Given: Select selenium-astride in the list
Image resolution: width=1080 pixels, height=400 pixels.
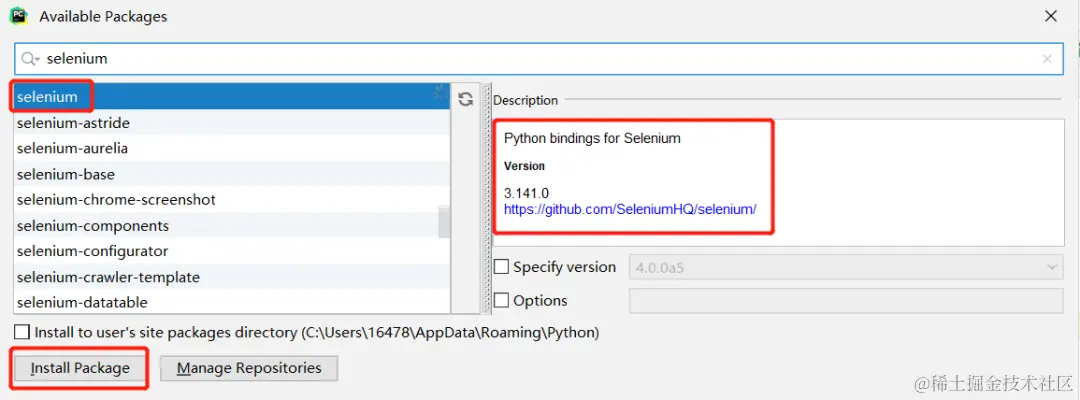Looking at the screenshot, I should click(x=231, y=123).
